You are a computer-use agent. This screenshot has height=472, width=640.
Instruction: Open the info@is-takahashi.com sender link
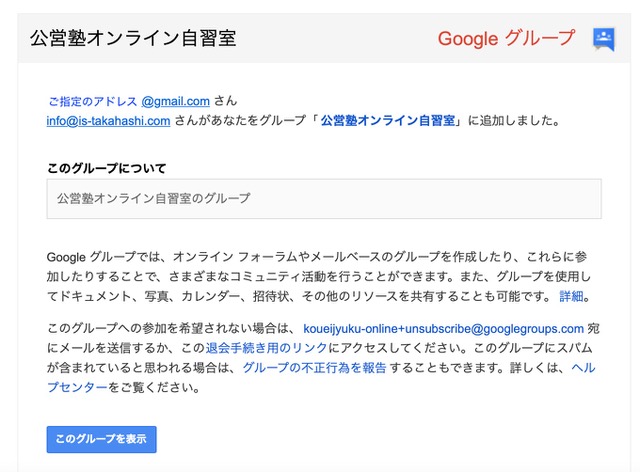click(108, 121)
